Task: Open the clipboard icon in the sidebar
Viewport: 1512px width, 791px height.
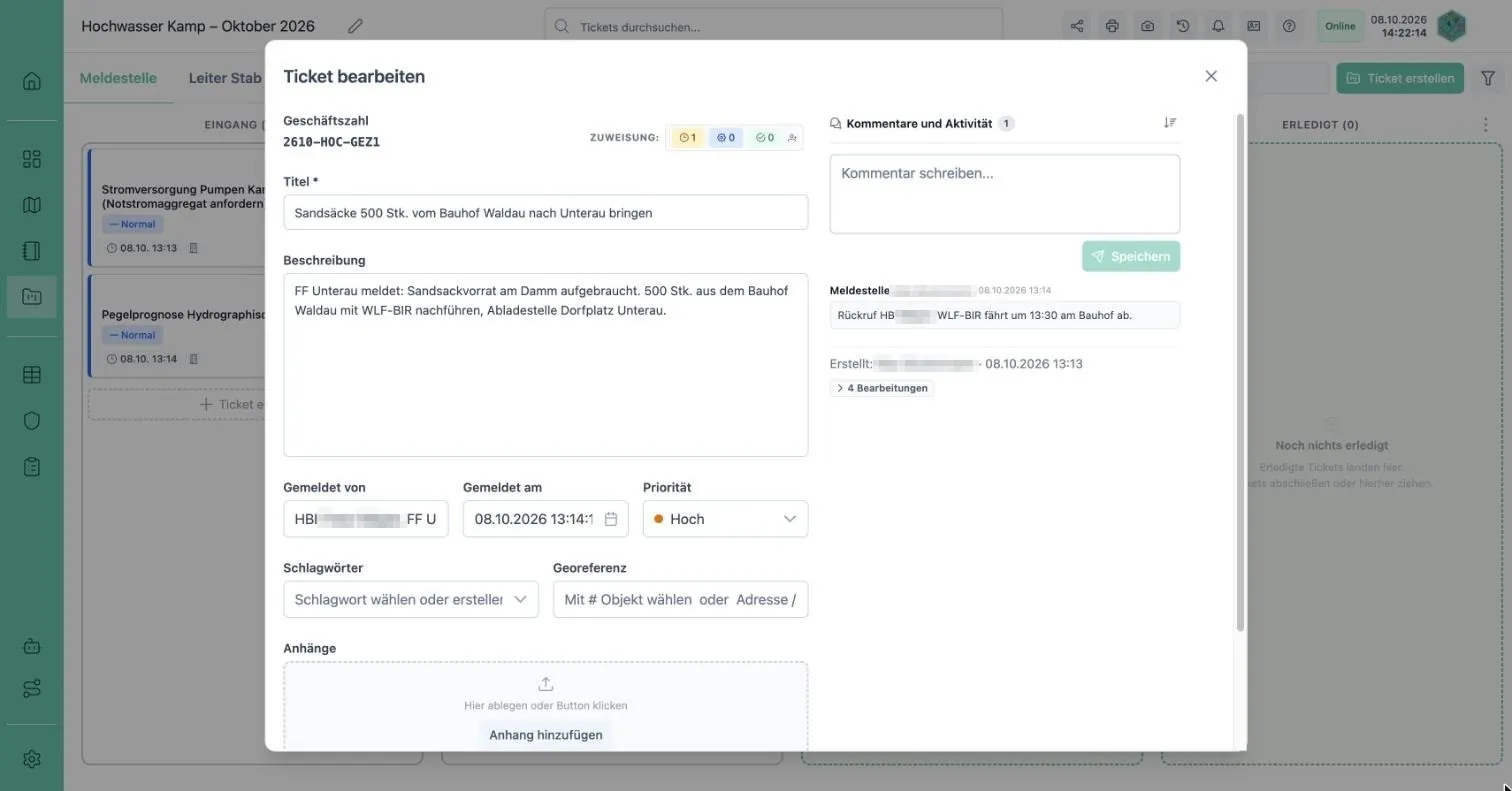Action: coord(32,467)
